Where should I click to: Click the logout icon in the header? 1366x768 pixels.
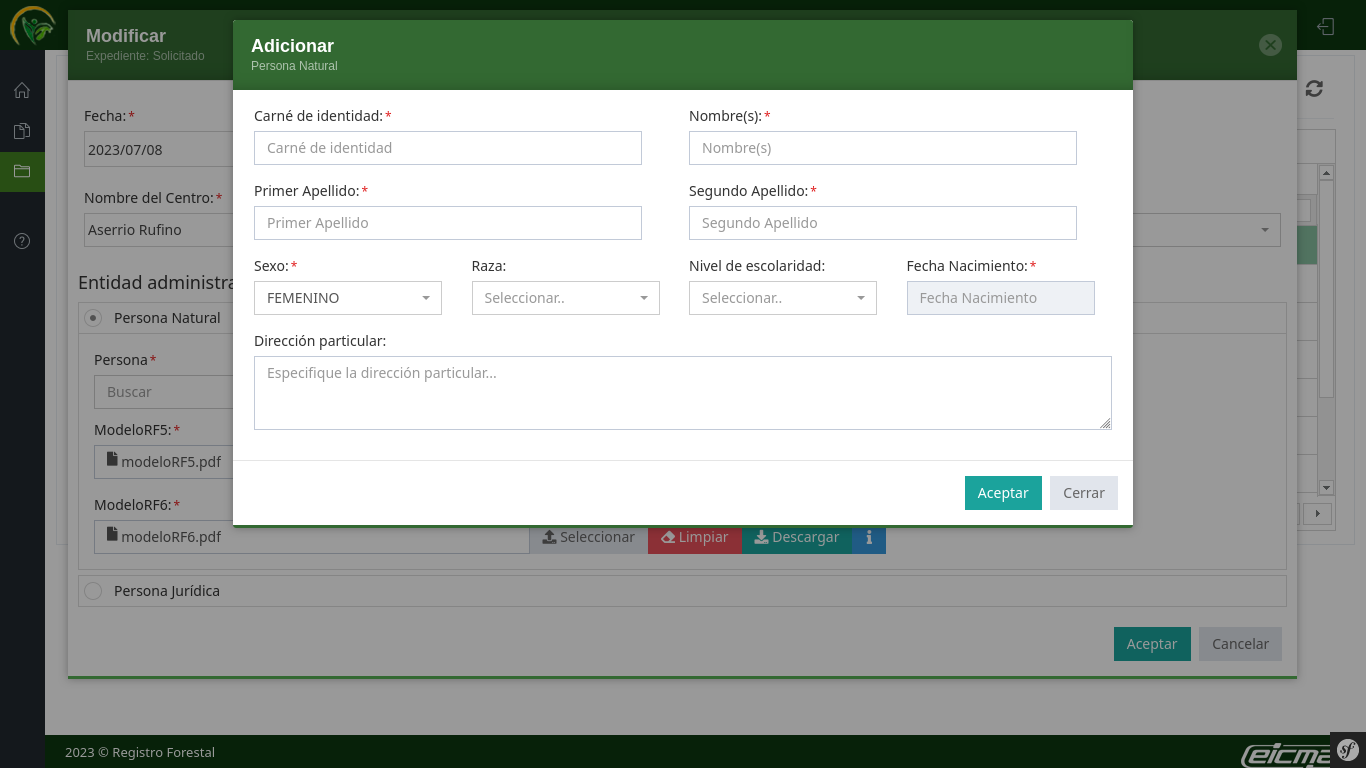click(1326, 26)
